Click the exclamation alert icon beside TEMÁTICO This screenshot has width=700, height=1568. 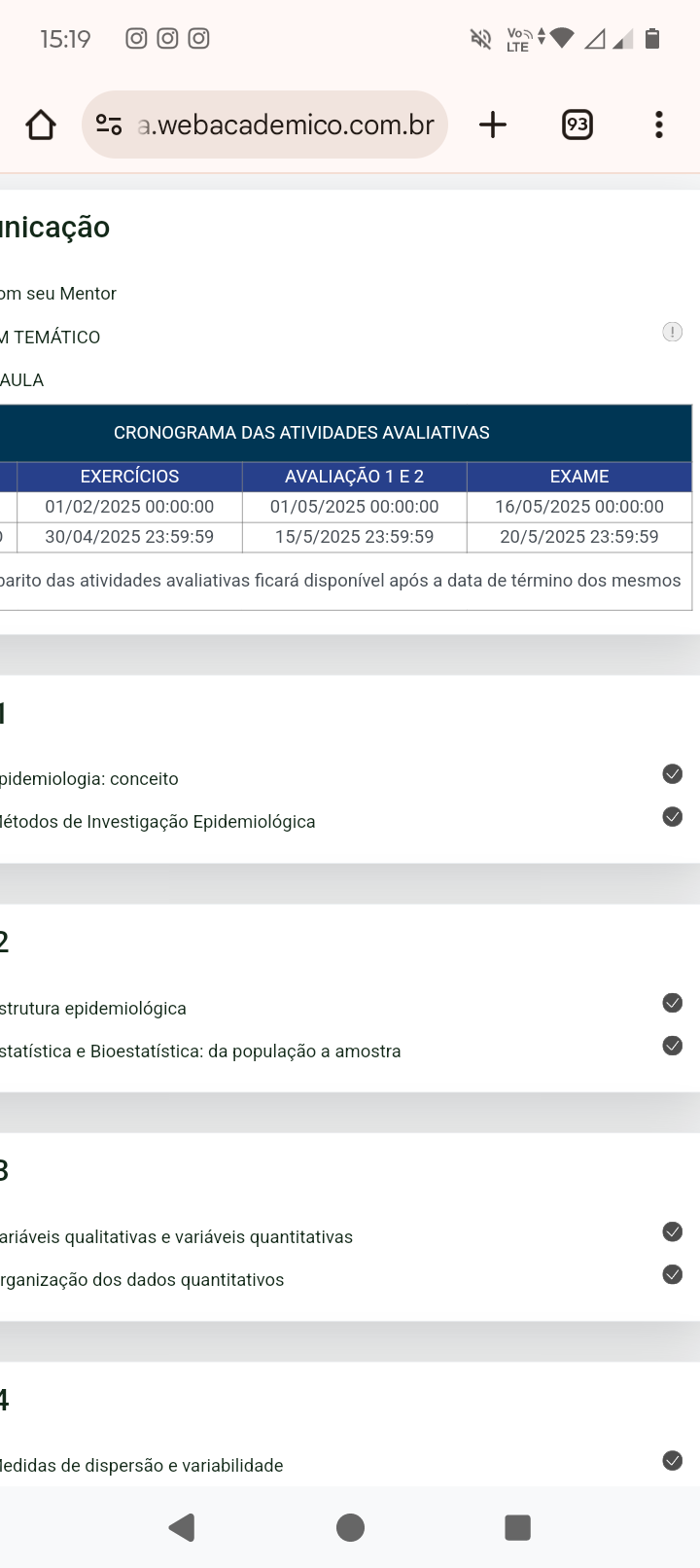(673, 332)
